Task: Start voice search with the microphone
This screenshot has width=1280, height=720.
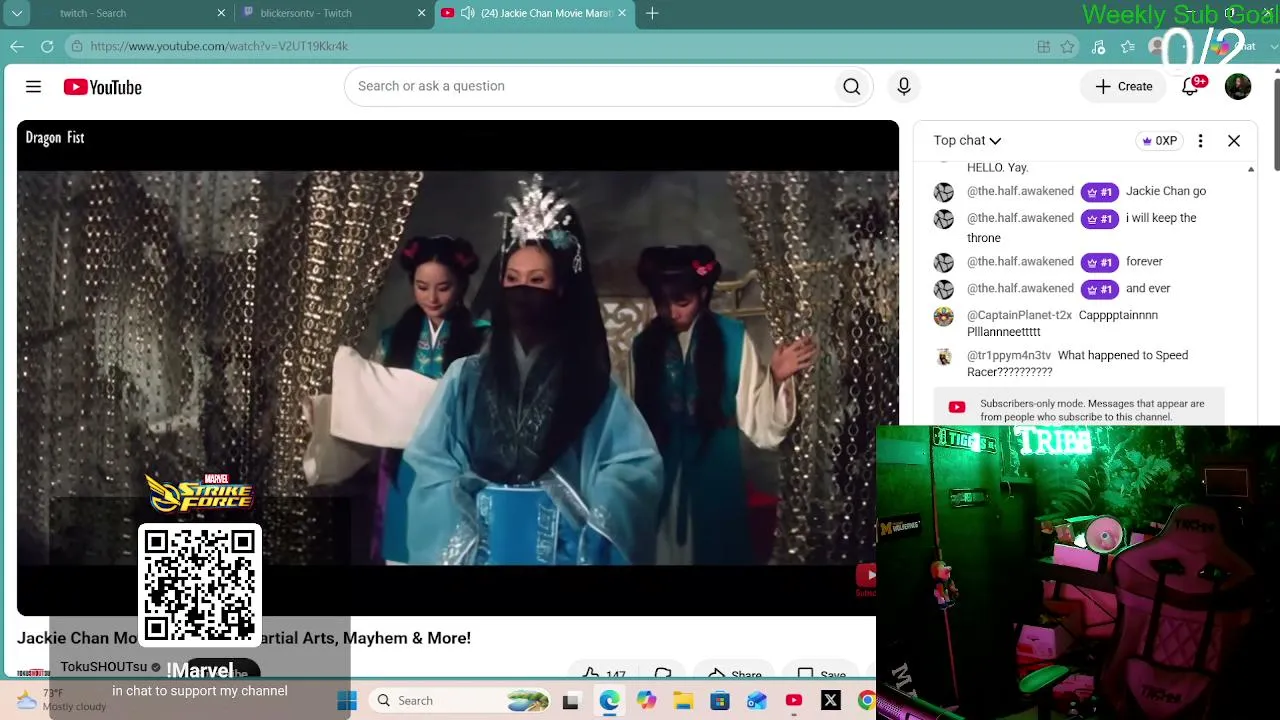Action: tap(904, 87)
